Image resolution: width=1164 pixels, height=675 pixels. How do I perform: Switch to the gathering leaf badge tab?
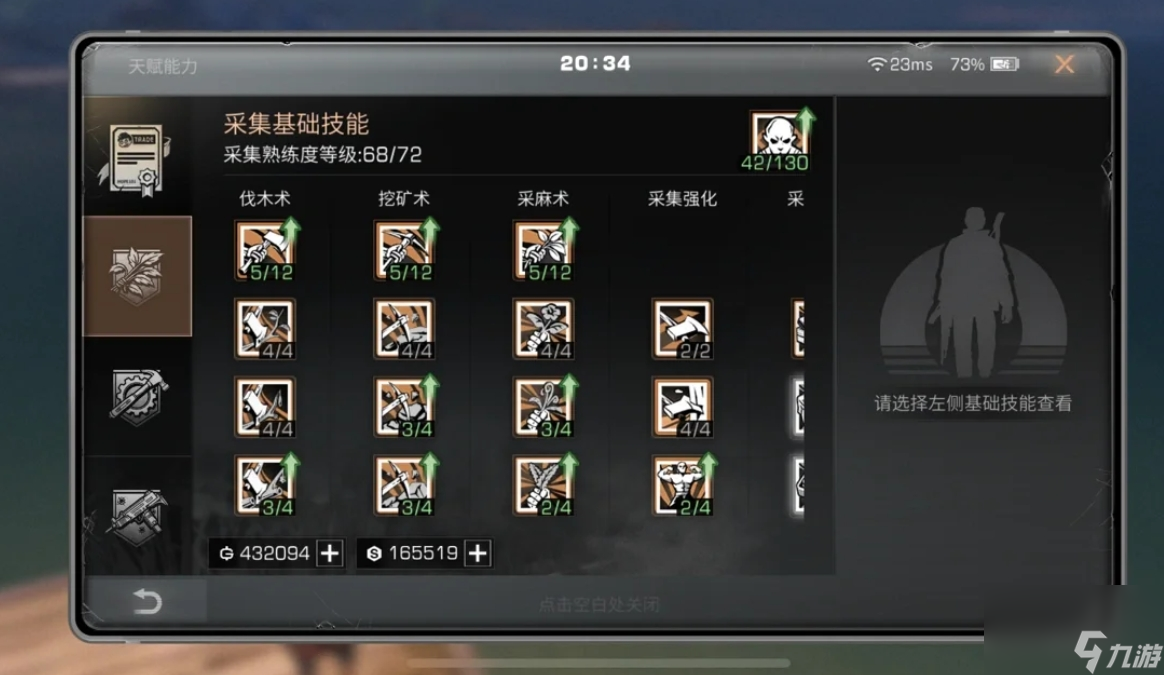tap(137, 276)
